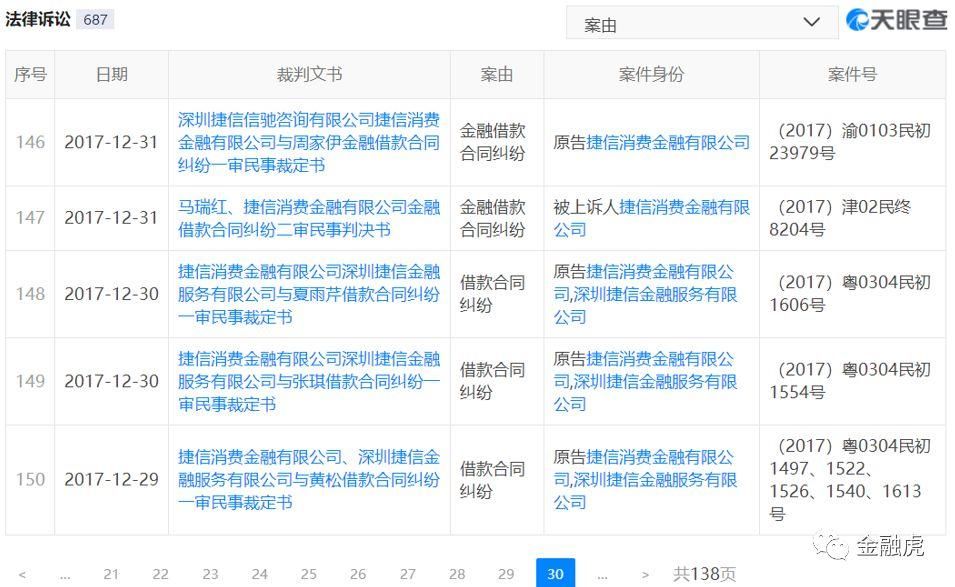Go to the previous page arrow

pyautogui.click(x=22, y=574)
